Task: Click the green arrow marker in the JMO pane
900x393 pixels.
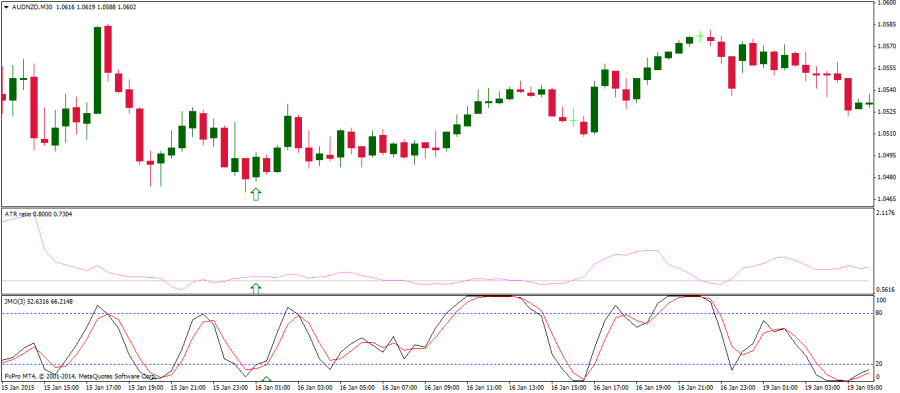Action: coord(266,379)
